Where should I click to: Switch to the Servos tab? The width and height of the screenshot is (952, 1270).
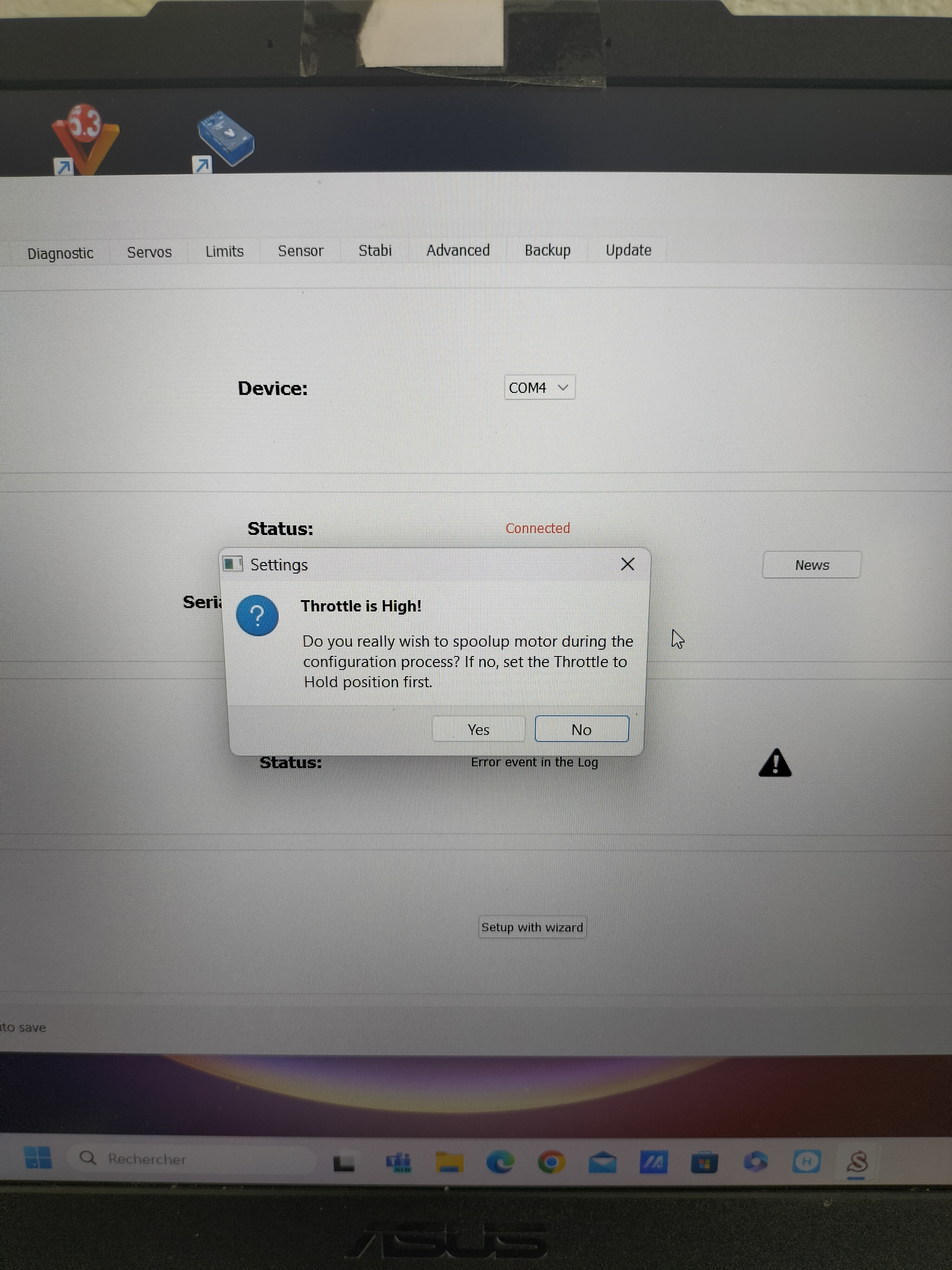[x=149, y=252]
